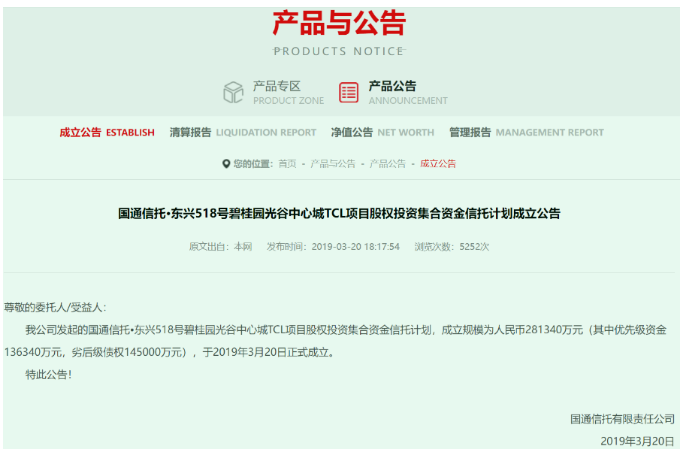The image size is (686, 456).
Task: Click the closing line 特此公告！
Action: point(49,375)
